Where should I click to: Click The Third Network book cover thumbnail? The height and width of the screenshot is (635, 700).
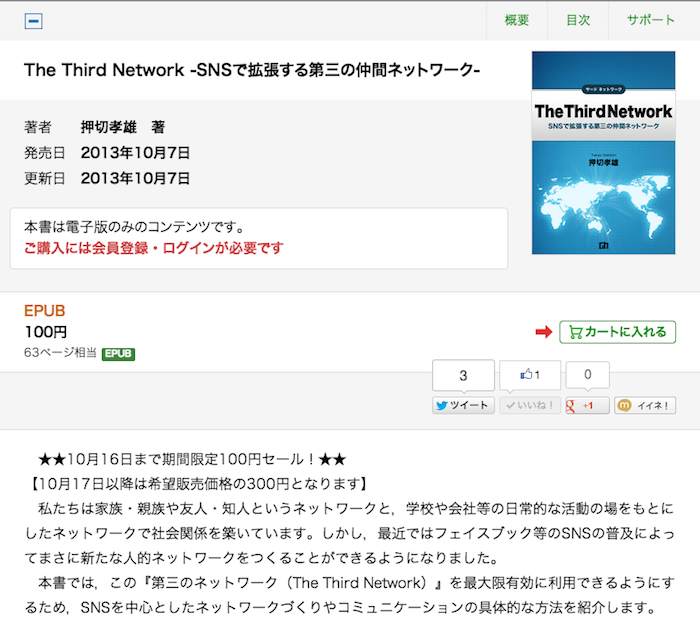[x=603, y=153]
